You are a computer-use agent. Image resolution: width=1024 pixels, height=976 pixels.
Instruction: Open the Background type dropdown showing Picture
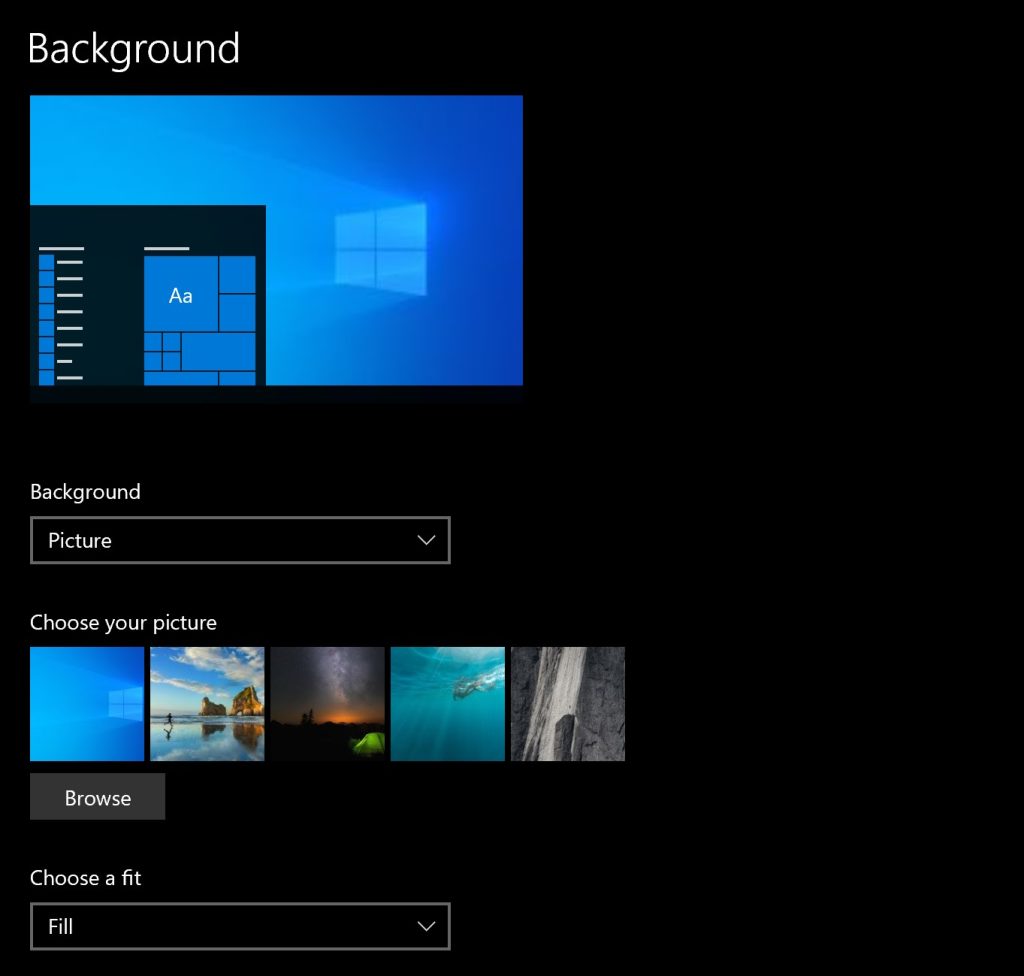[240, 540]
